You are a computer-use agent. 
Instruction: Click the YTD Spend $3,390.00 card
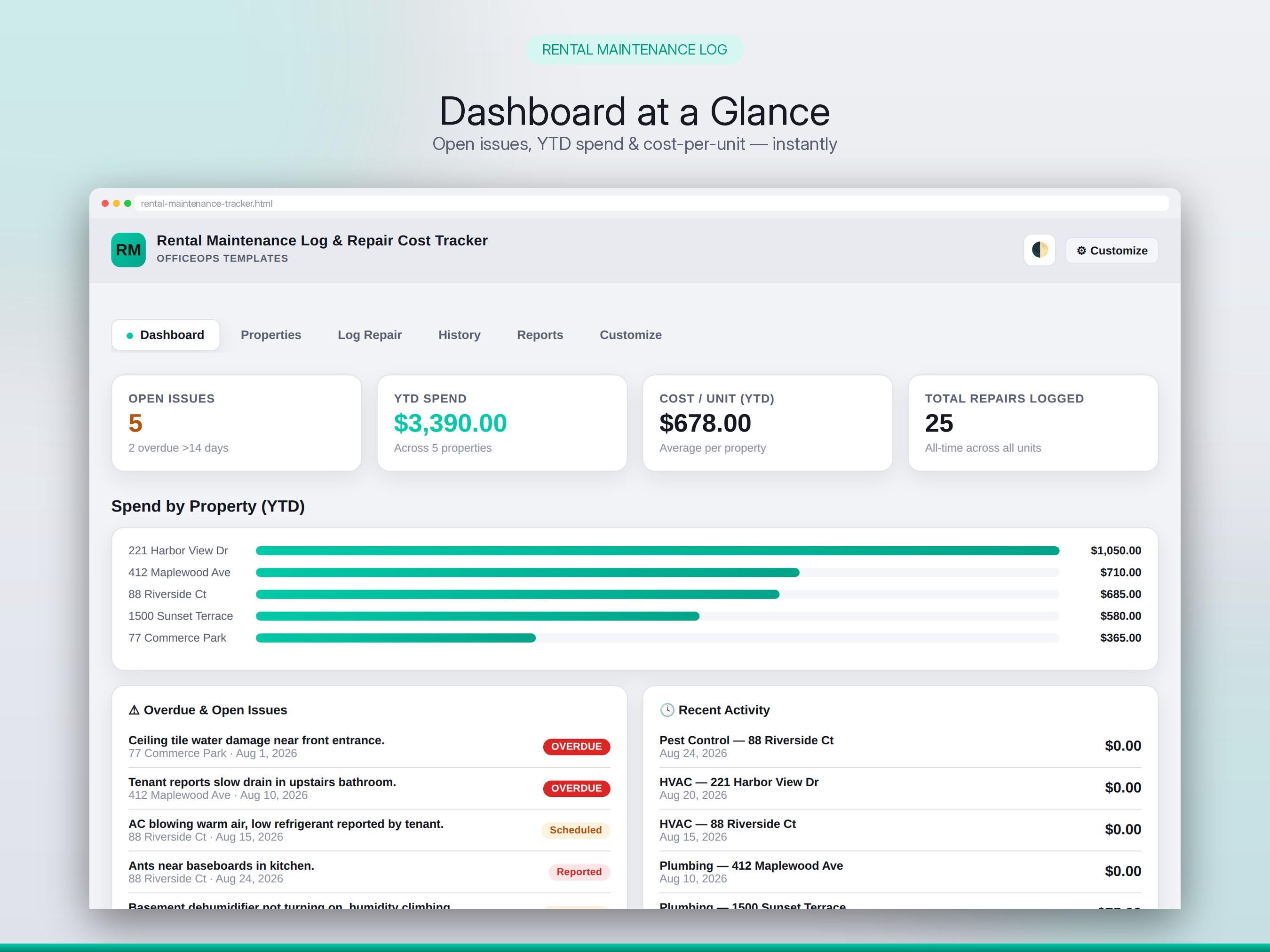click(x=502, y=423)
